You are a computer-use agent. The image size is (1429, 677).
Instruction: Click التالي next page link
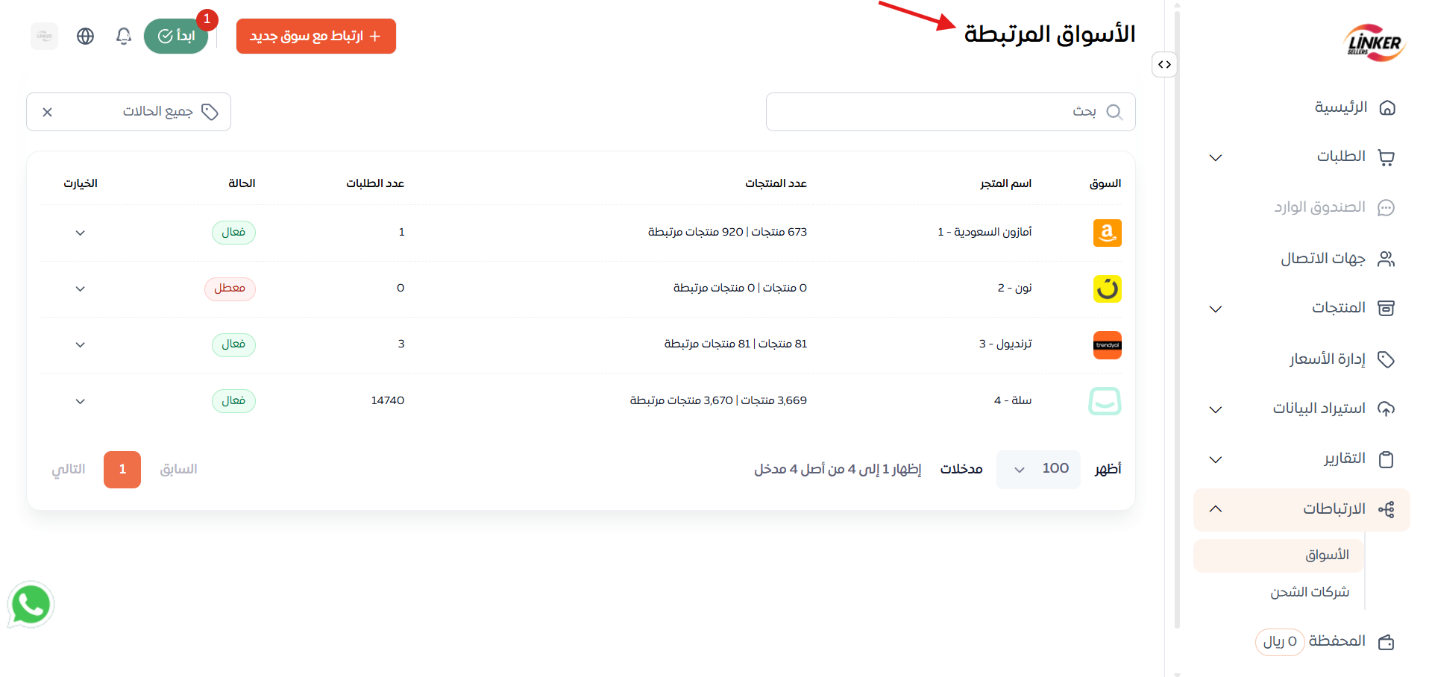pos(69,469)
